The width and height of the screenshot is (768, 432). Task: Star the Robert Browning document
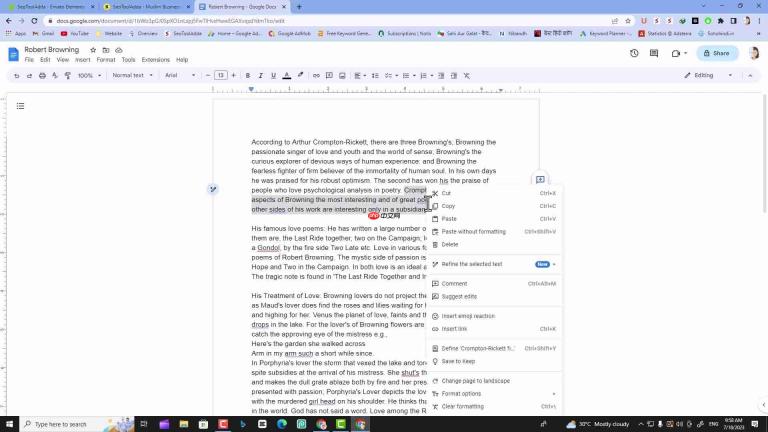point(93,50)
